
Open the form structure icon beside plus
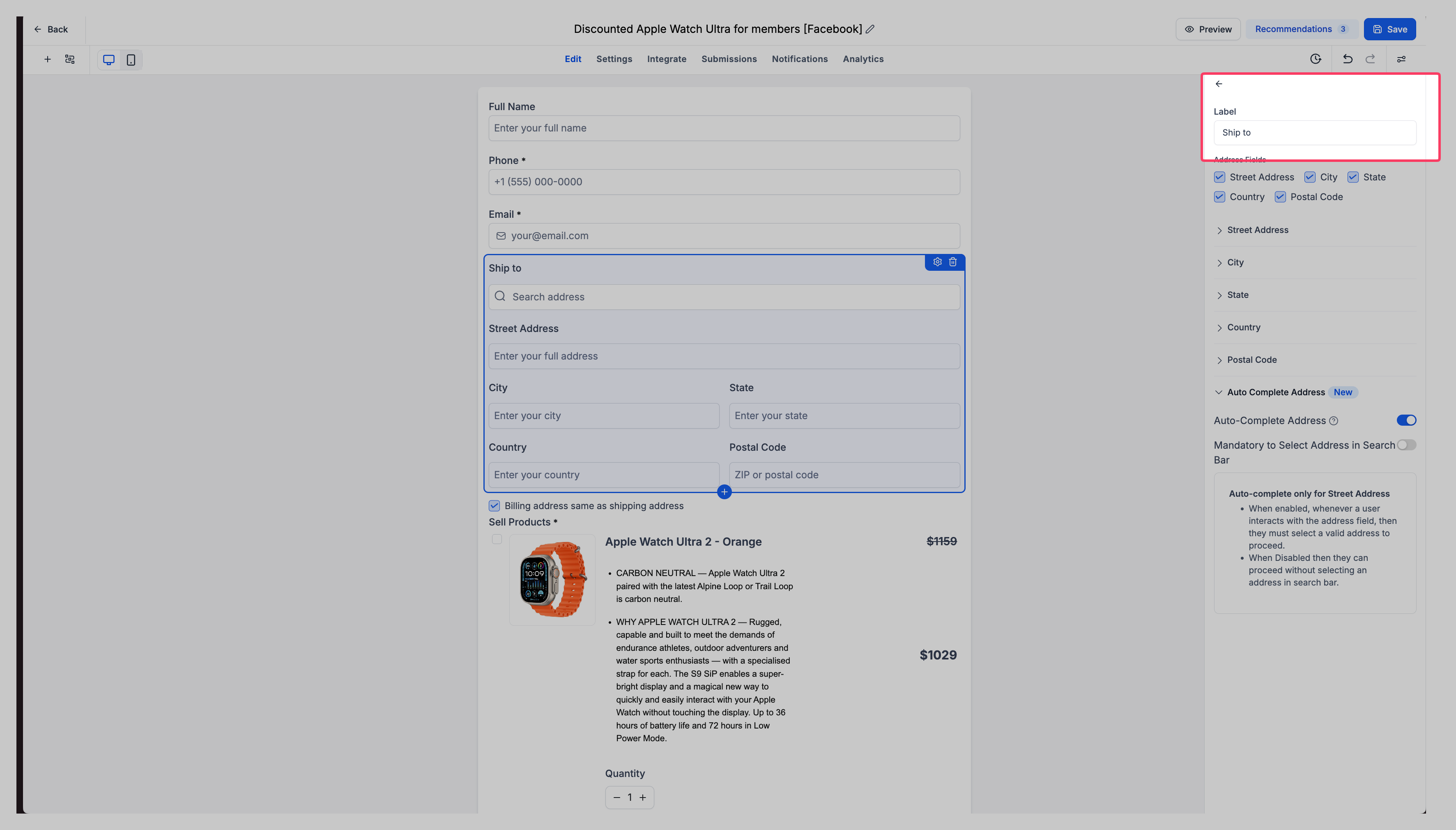pyautogui.click(x=70, y=59)
